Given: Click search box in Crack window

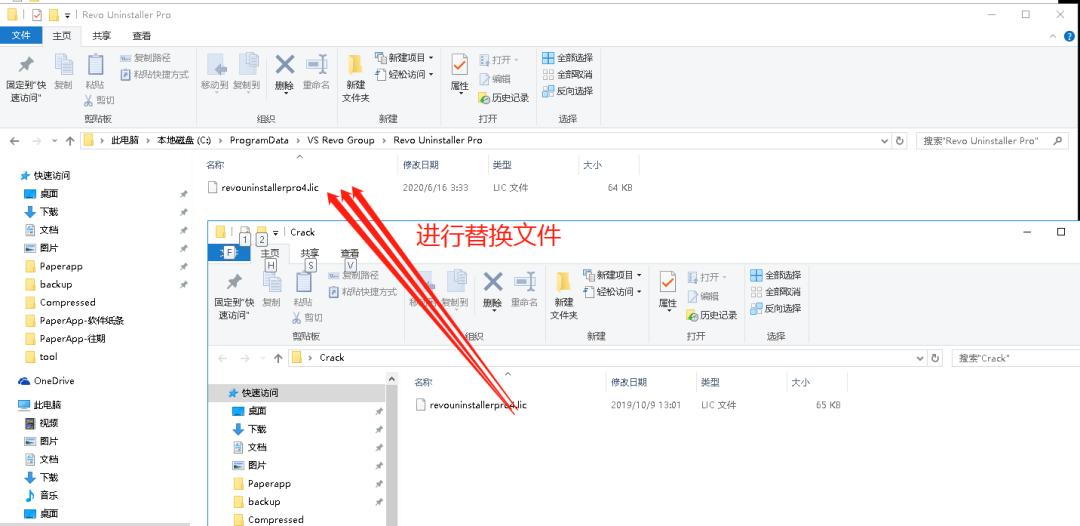Looking at the screenshot, I should [1015, 358].
